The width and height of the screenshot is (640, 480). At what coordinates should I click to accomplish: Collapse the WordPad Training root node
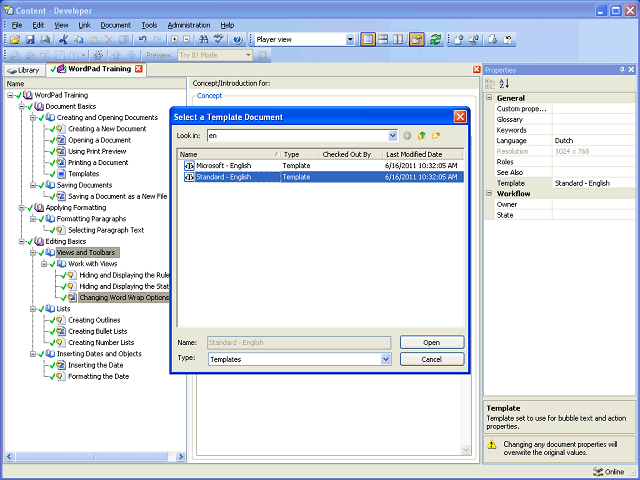click(10, 95)
